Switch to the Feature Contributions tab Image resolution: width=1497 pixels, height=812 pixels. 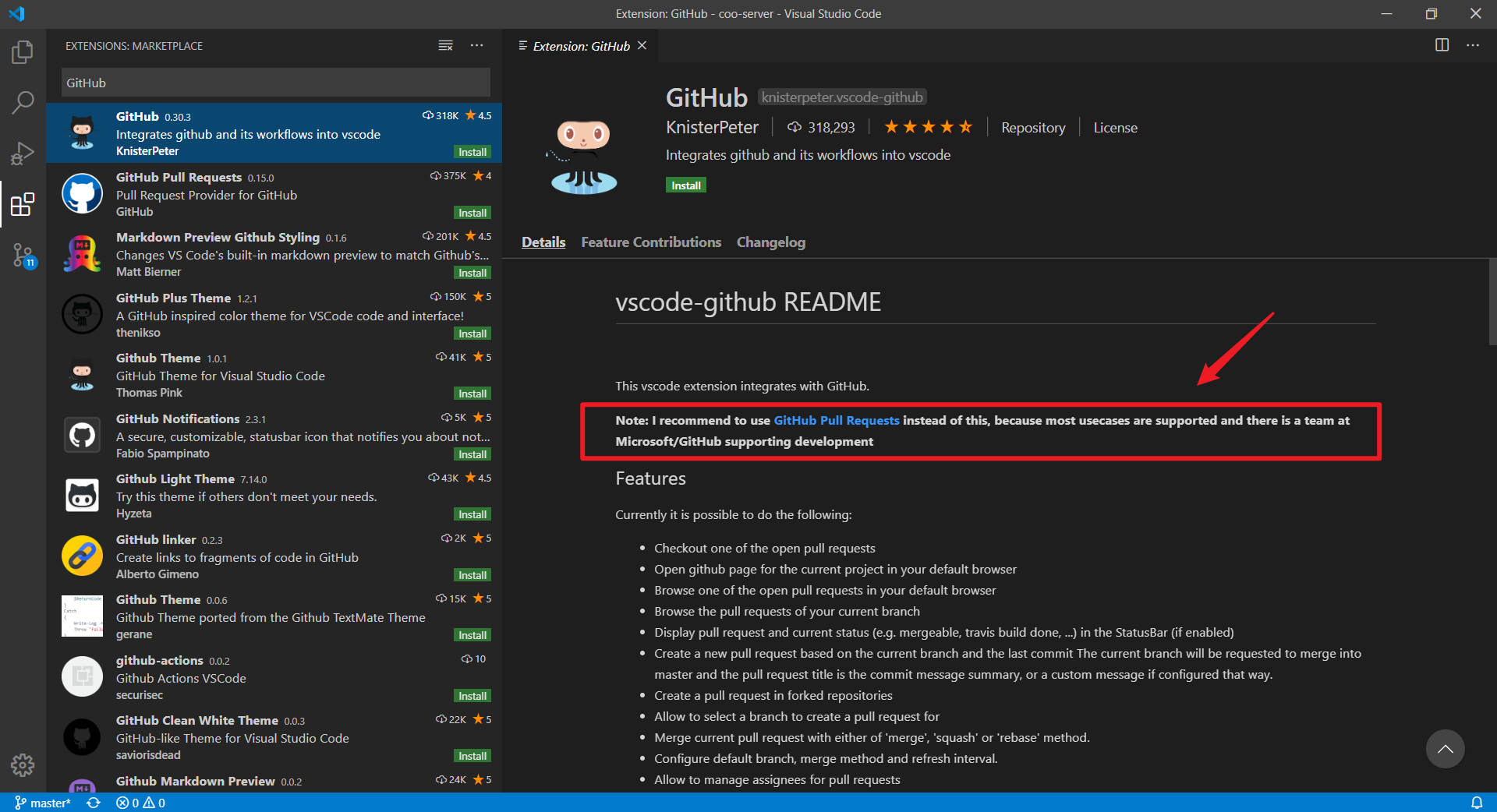650,242
